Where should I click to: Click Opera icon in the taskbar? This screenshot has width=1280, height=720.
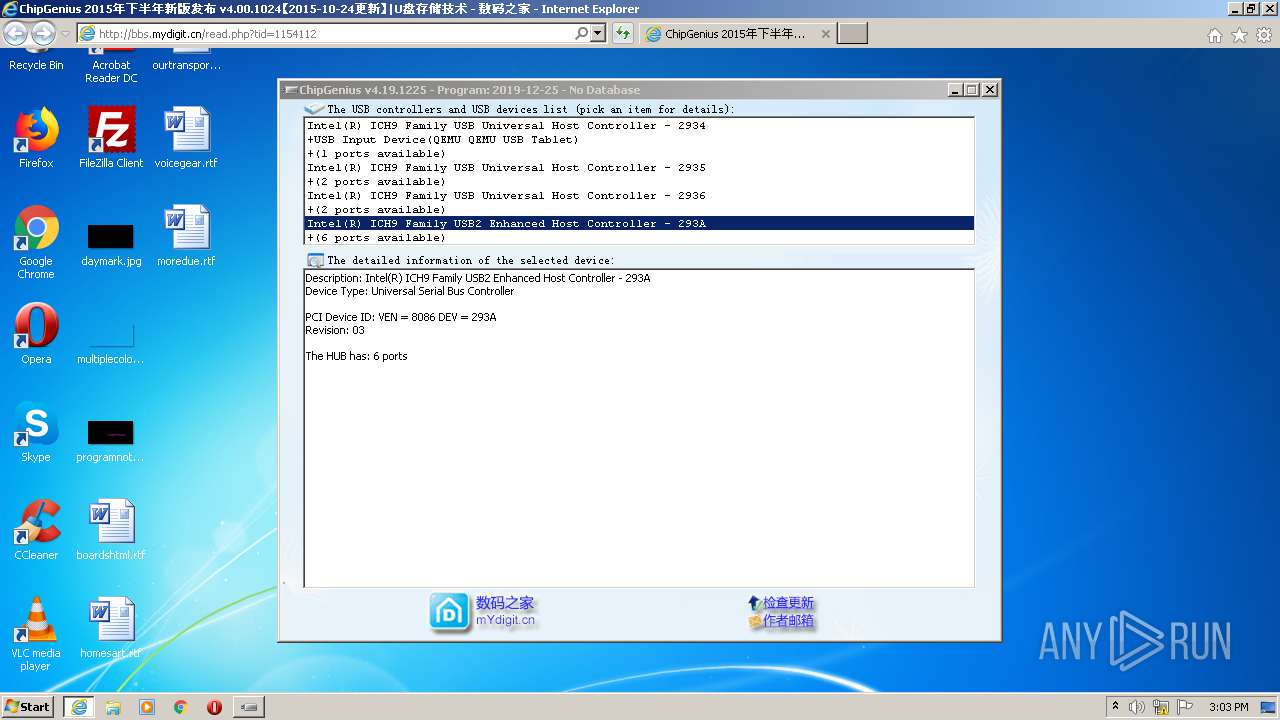point(215,707)
